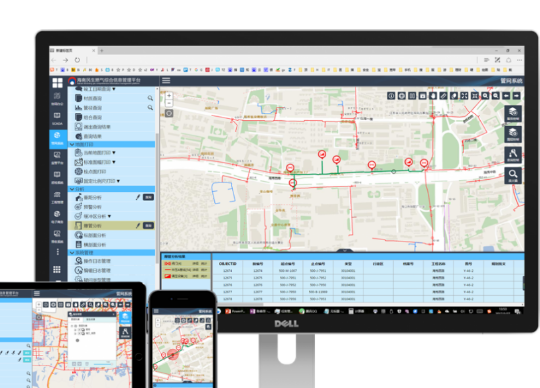Click the detail link in the 调压设备 legend row

(196, 276)
